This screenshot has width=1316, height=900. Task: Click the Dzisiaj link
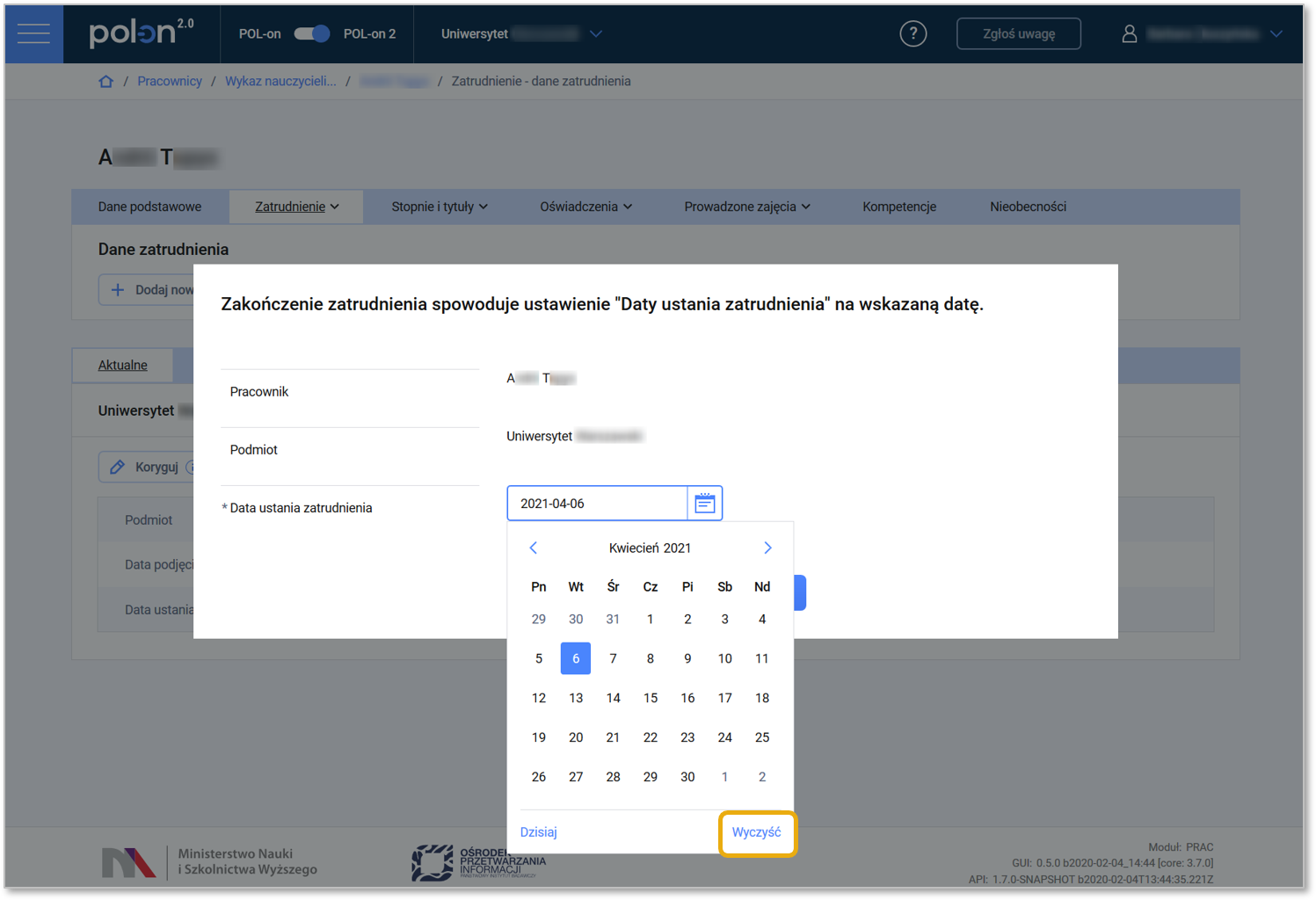[x=539, y=832]
